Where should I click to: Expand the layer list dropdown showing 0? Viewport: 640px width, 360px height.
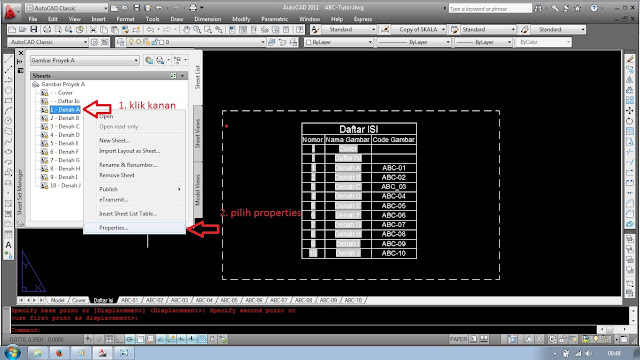(x=197, y=42)
